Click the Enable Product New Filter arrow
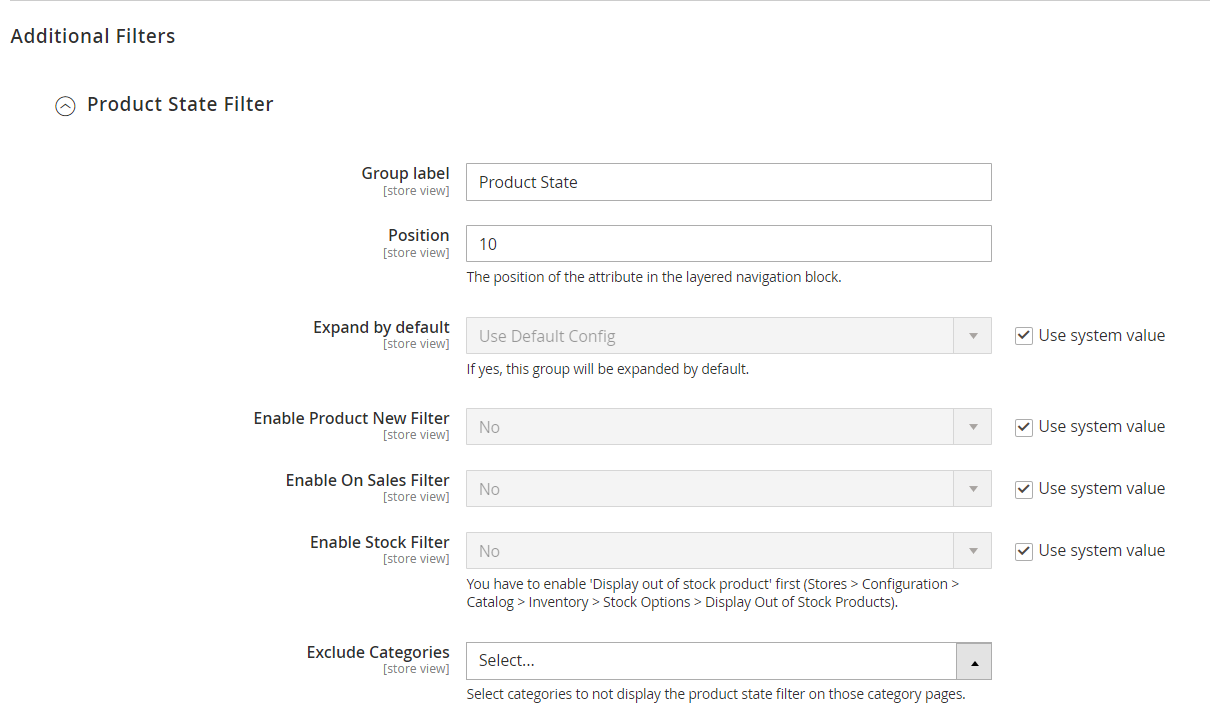The width and height of the screenshot is (1210, 723). click(x=973, y=427)
